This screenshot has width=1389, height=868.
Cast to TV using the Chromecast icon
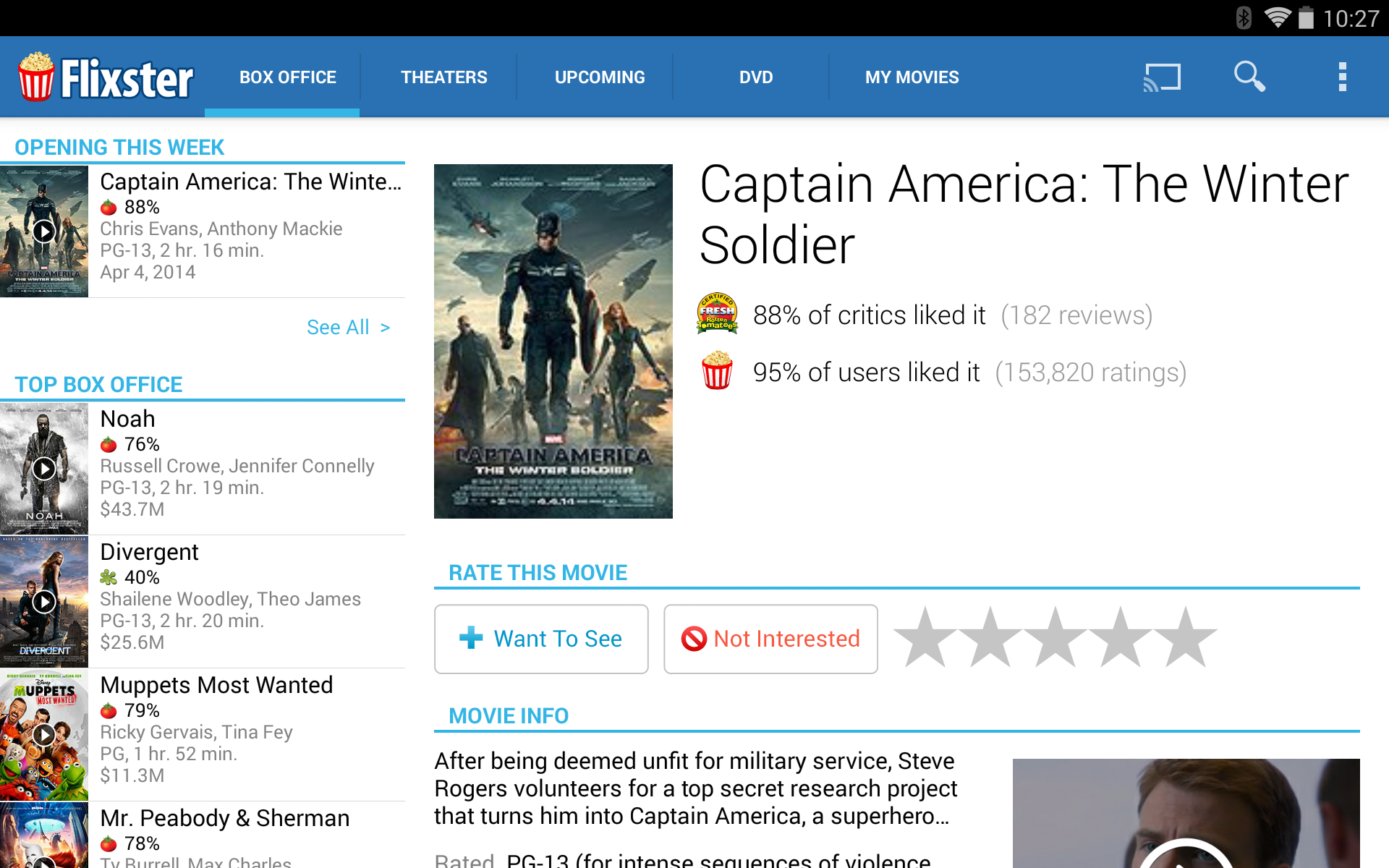pyautogui.click(x=1163, y=77)
